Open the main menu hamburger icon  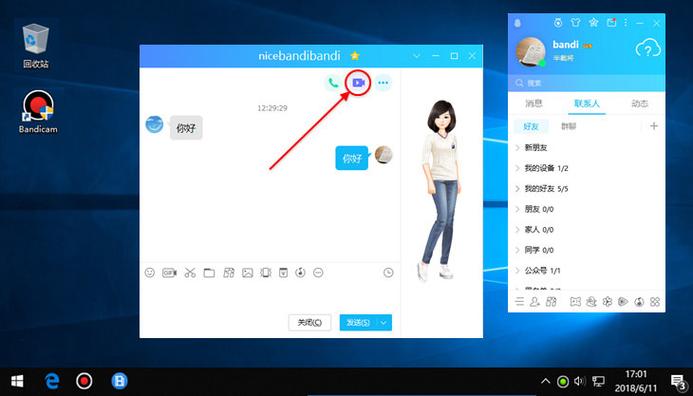click(x=520, y=301)
